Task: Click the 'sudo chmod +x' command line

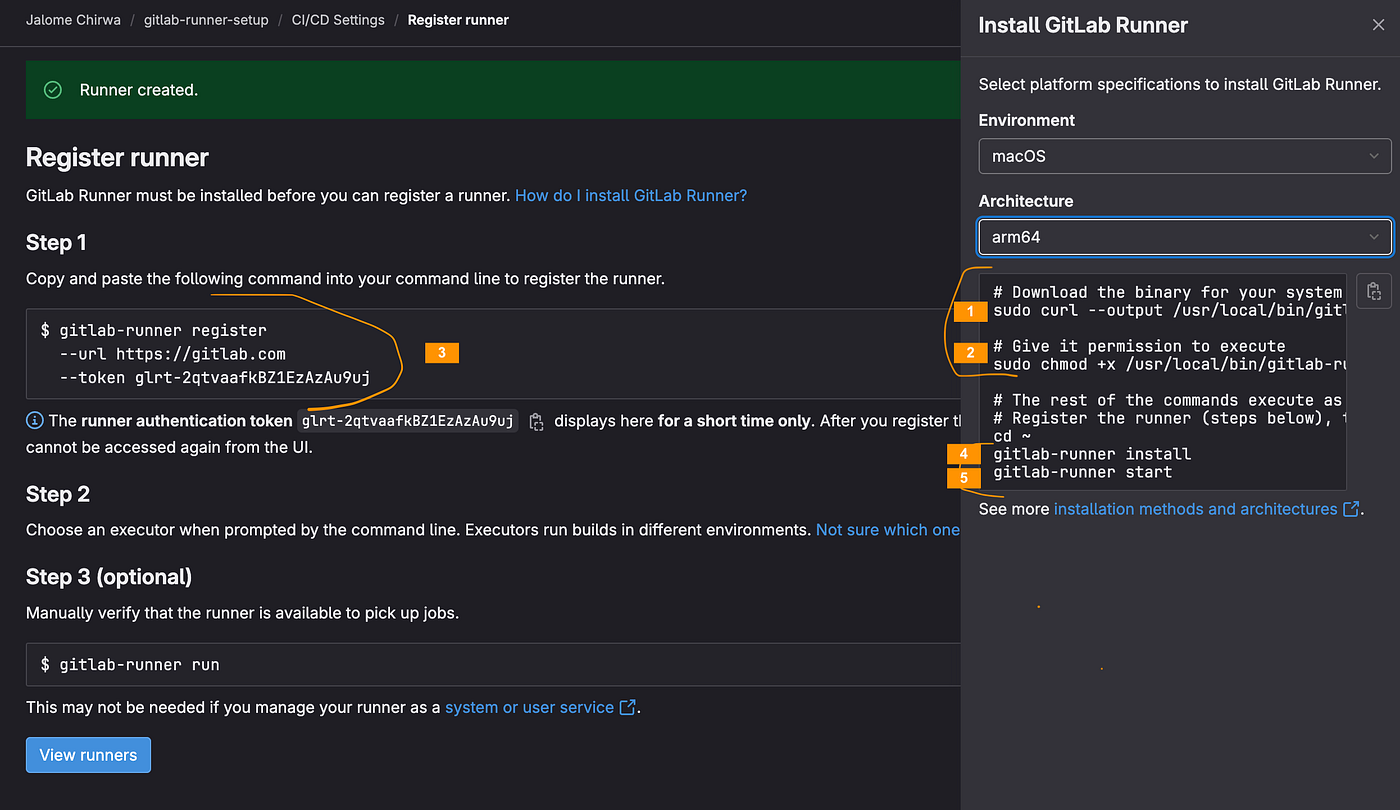Action: (1169, 364)
